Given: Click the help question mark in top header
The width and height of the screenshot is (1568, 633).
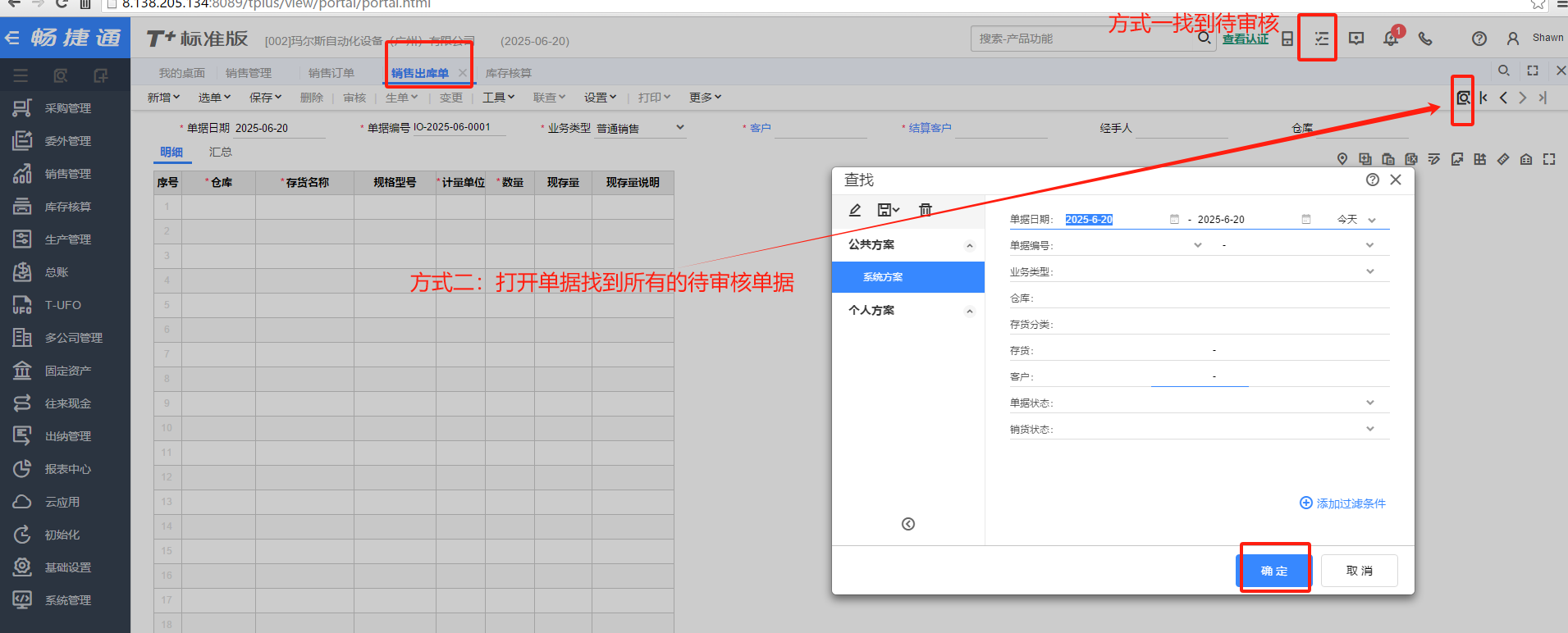Looking at the screenshot, I should tap(1479, 39).
